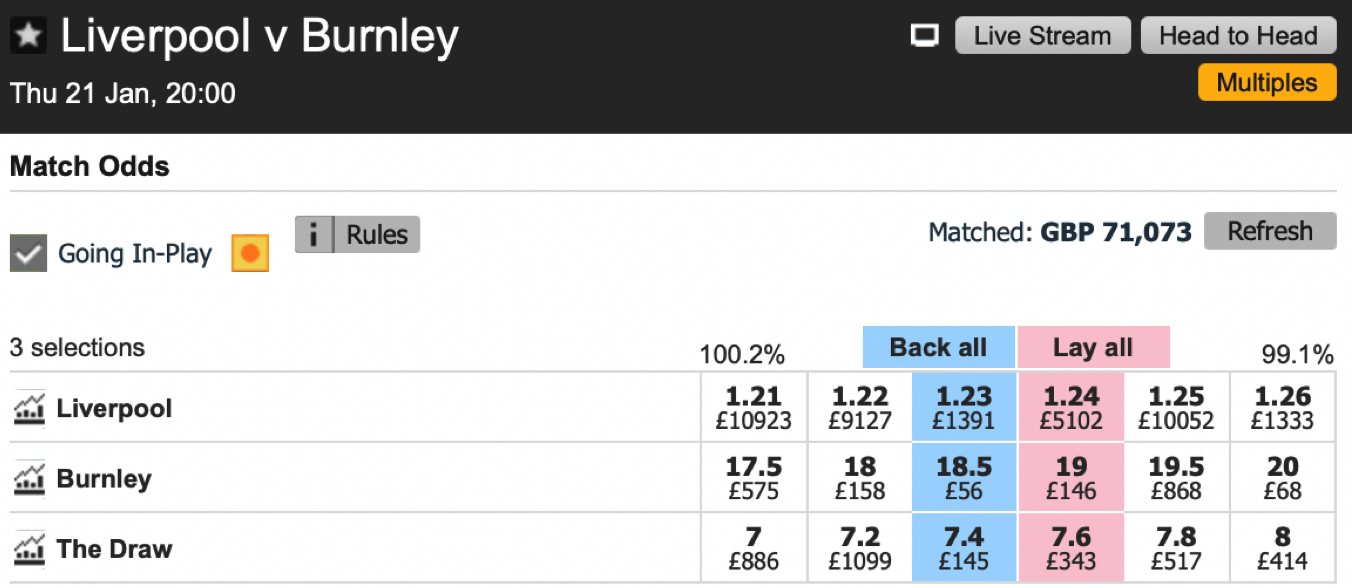This screenshot has width=1352, height=588.
Task: Refresh the market odds
Action: click(x=1270, y=231)
